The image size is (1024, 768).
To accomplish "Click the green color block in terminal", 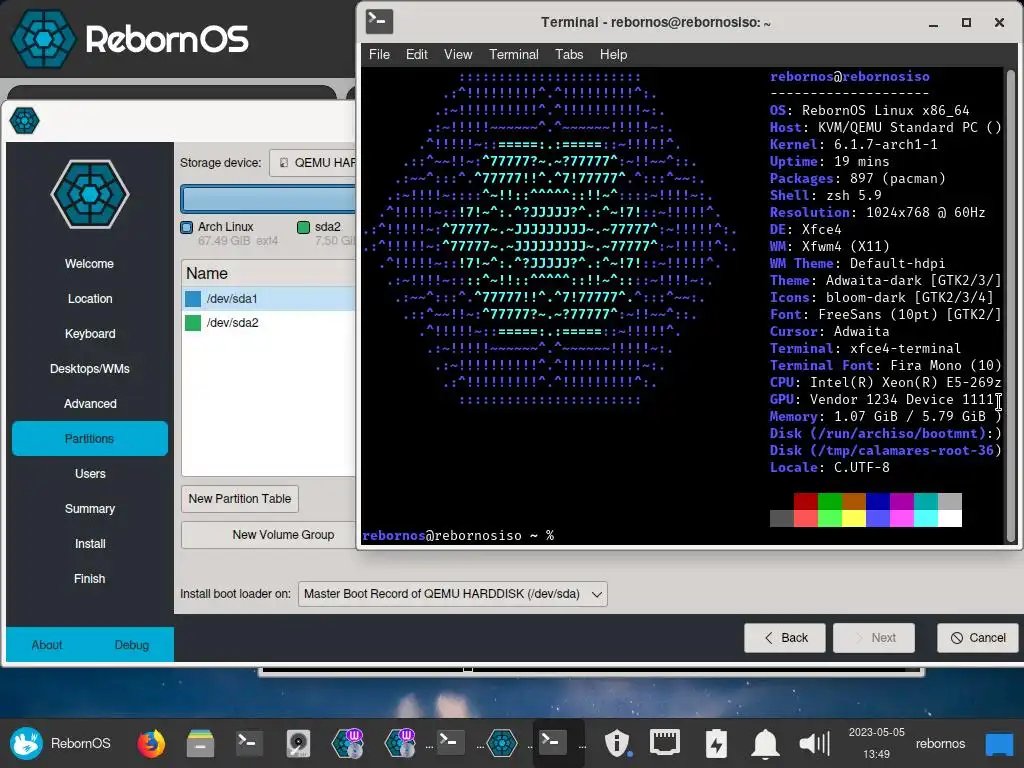I will point(829,502).
